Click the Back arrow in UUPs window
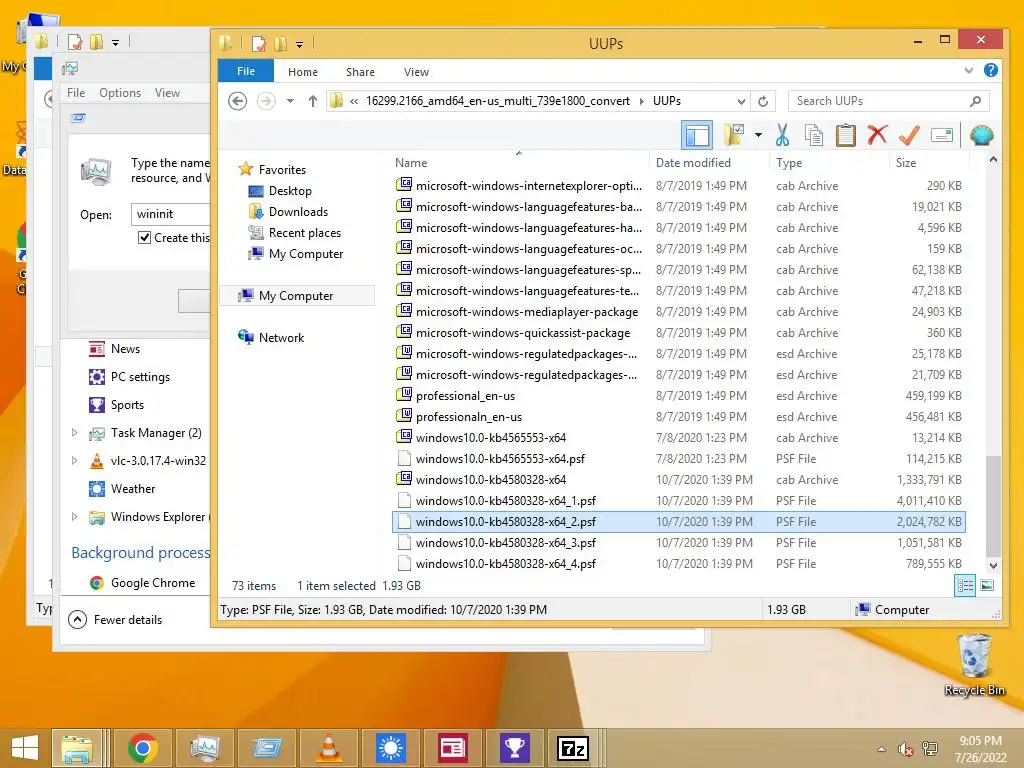The height and width of the screenshot is (768, 1024). (238, 101)
